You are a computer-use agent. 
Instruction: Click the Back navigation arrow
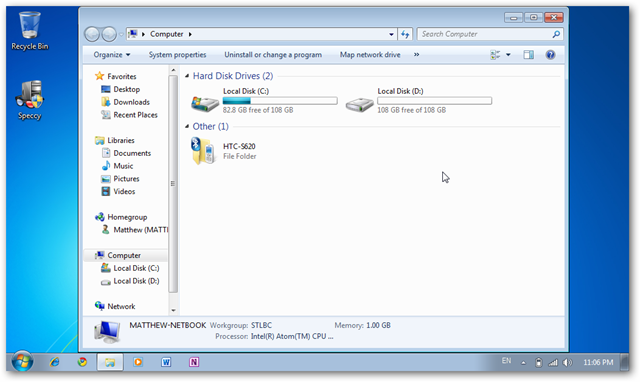coord(92,34)
